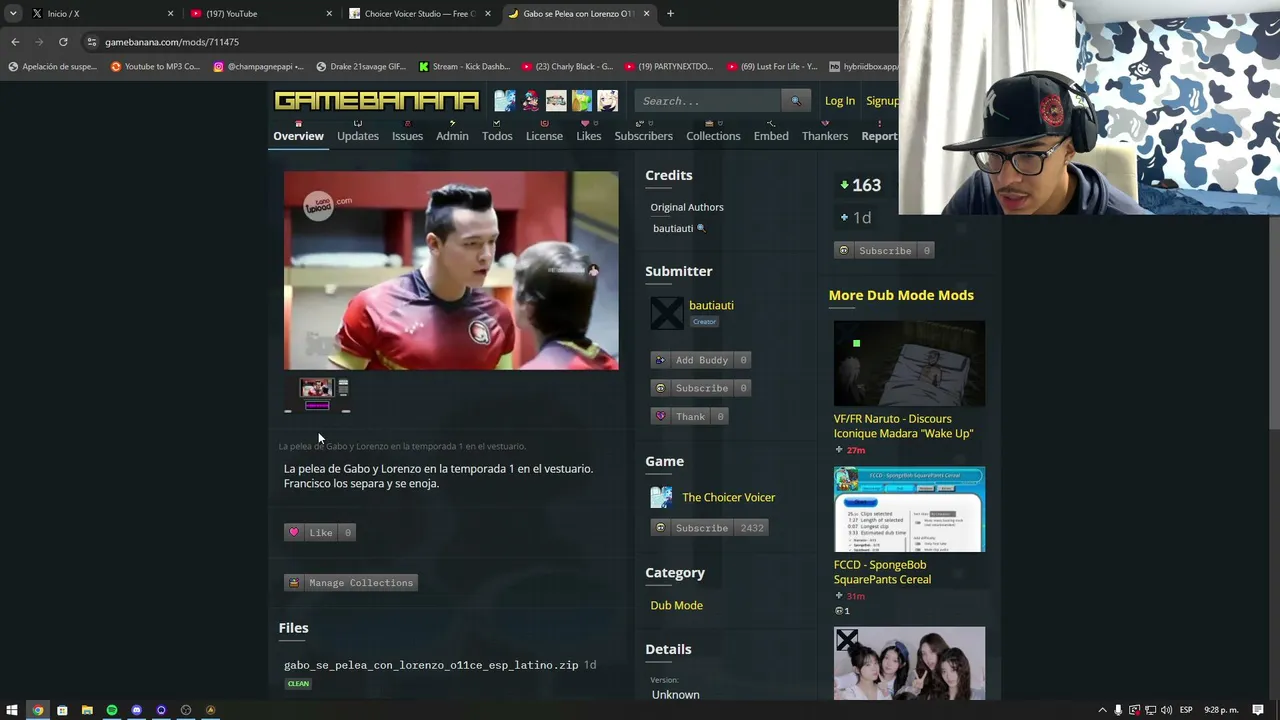The width and height of the screenshot is (1280, 720).
Task: Select the Embed tab
Action: (771, 136)
